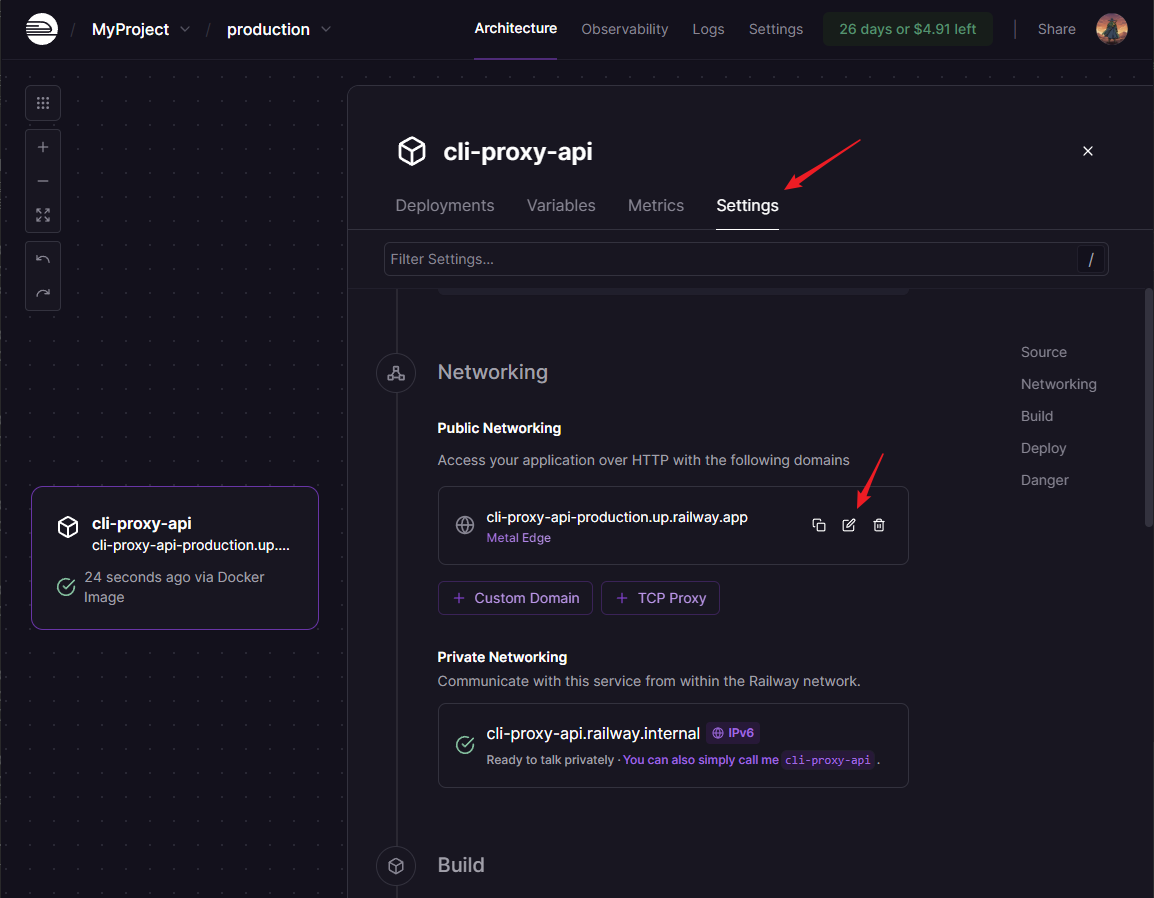Add a TCP Proxy
Image resolution: width=1154 pixels, height=898 pixels.
[x=660, y=598]
